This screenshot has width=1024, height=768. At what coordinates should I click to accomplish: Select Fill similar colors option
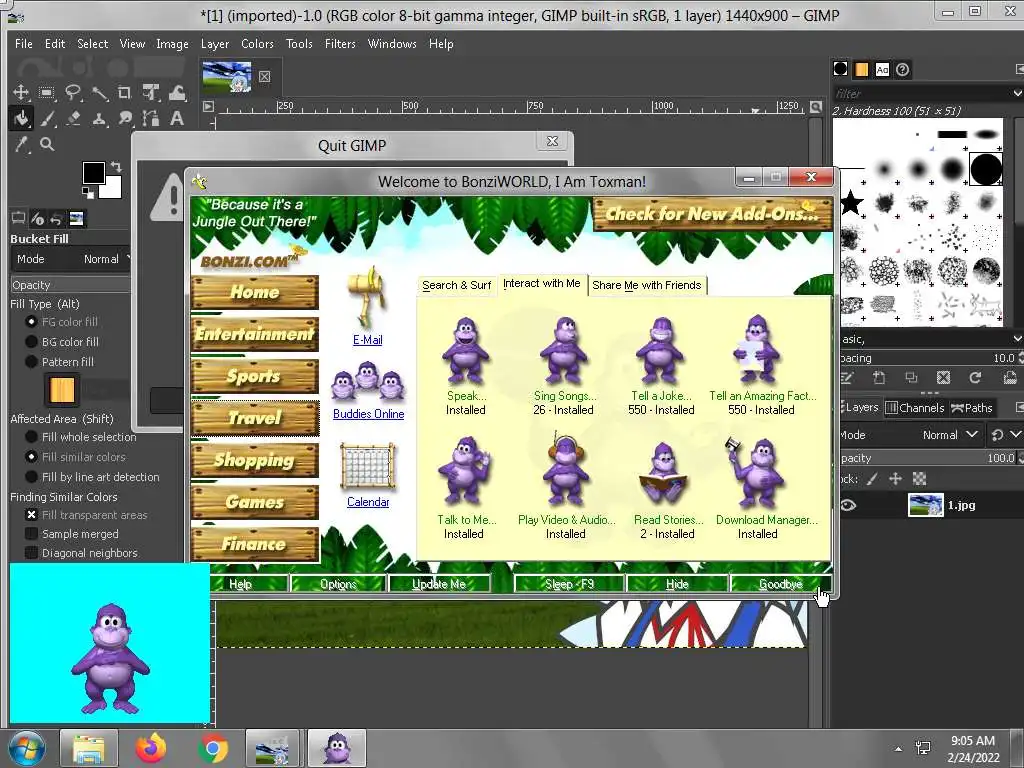(x=31, y=456)
